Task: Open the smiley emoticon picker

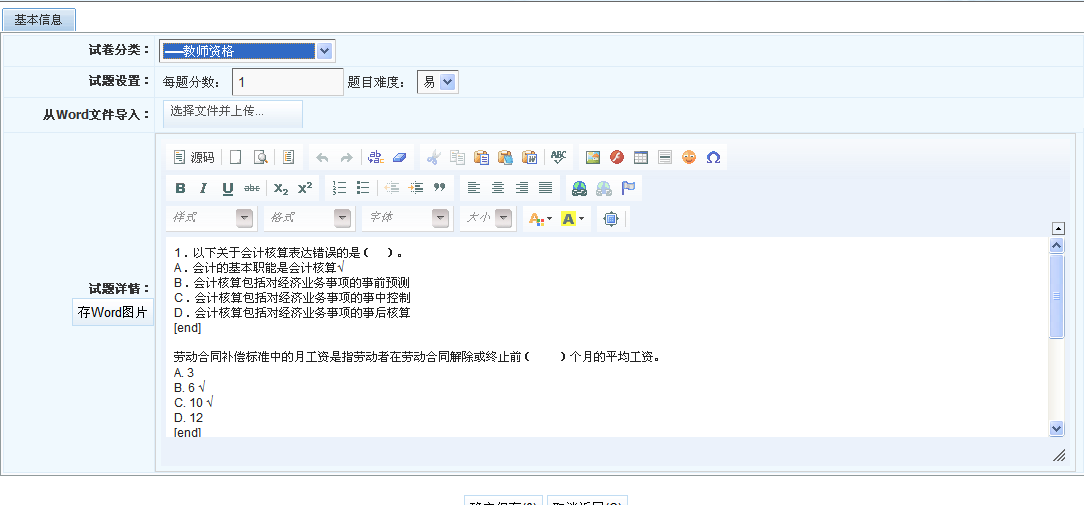Action: coord(689,158)
